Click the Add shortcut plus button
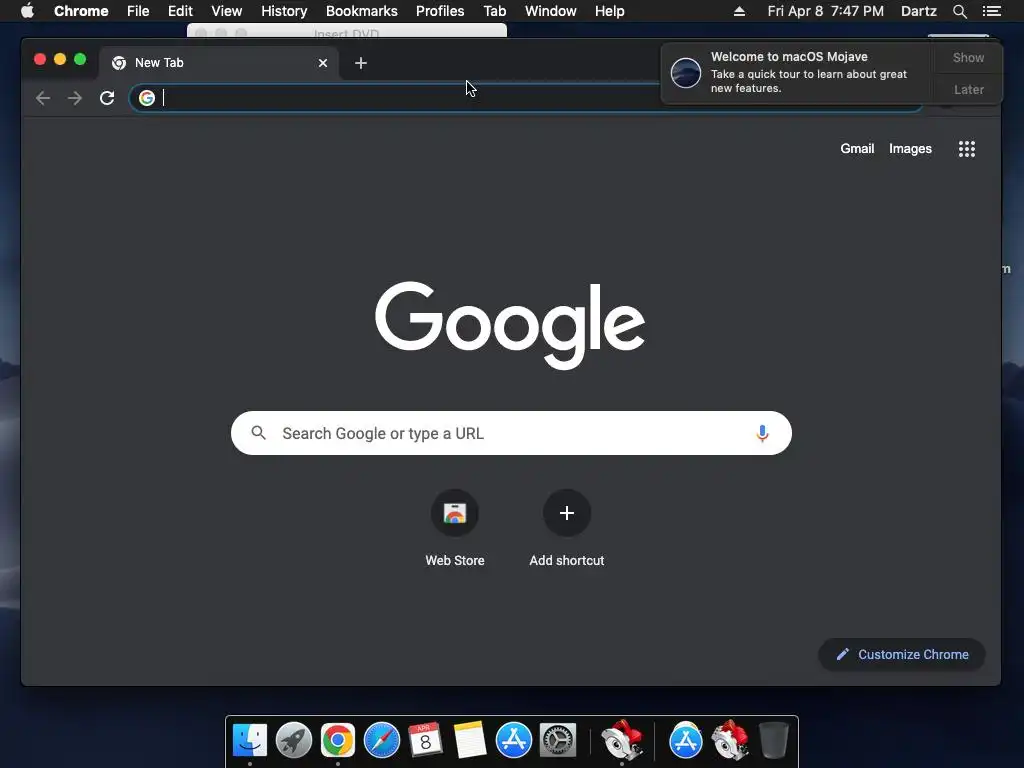This screenshot has height=768, width=1024. [x=567, y=513]
